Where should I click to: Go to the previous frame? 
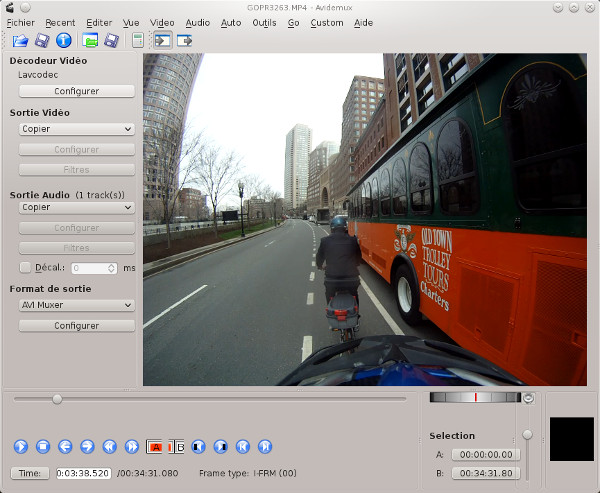click(65, 446)
